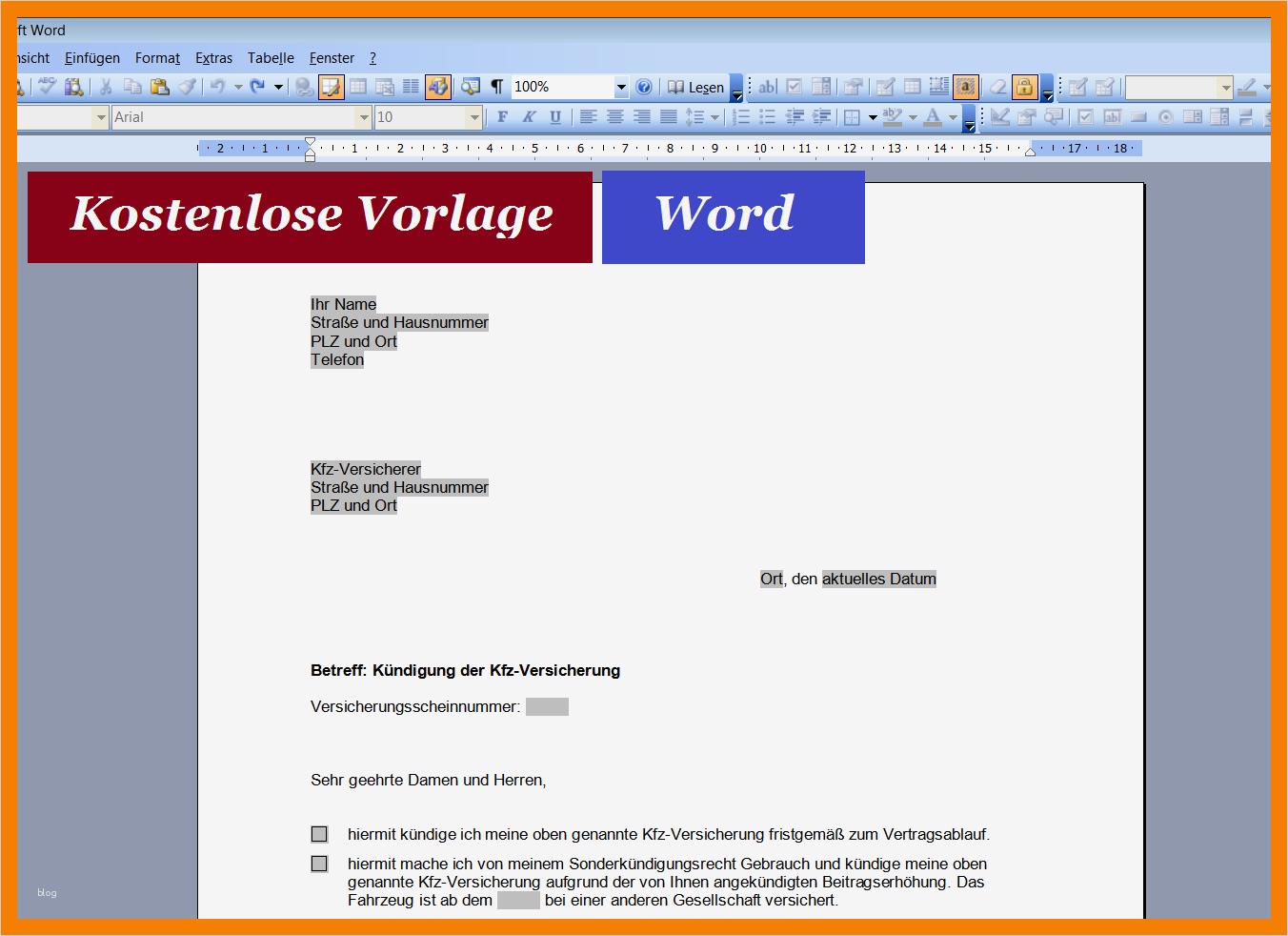
Task: Open the font color picker arrow
Action: tap(954, 117)
